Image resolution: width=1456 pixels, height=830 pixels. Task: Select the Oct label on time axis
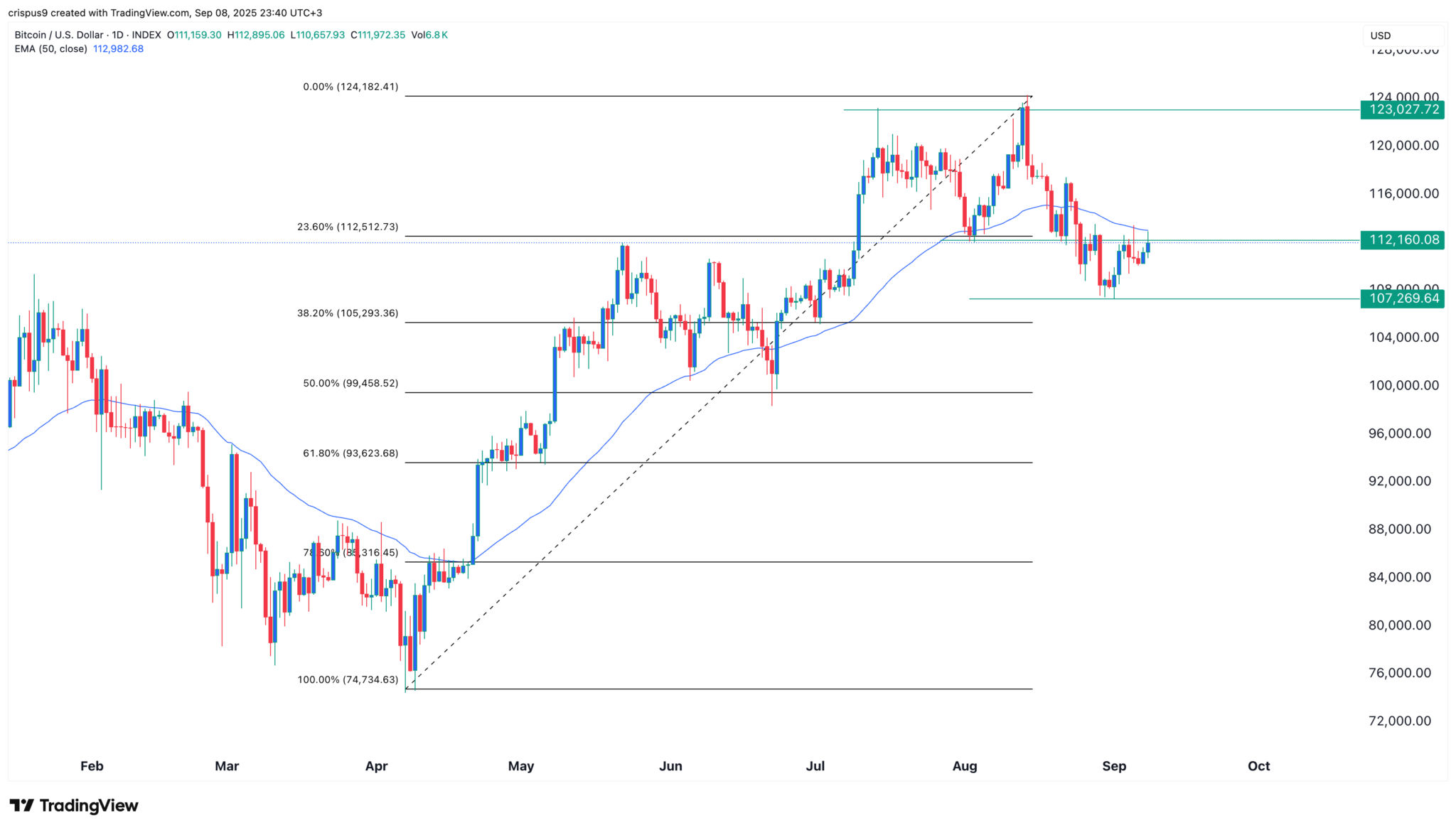[1258, 766]
